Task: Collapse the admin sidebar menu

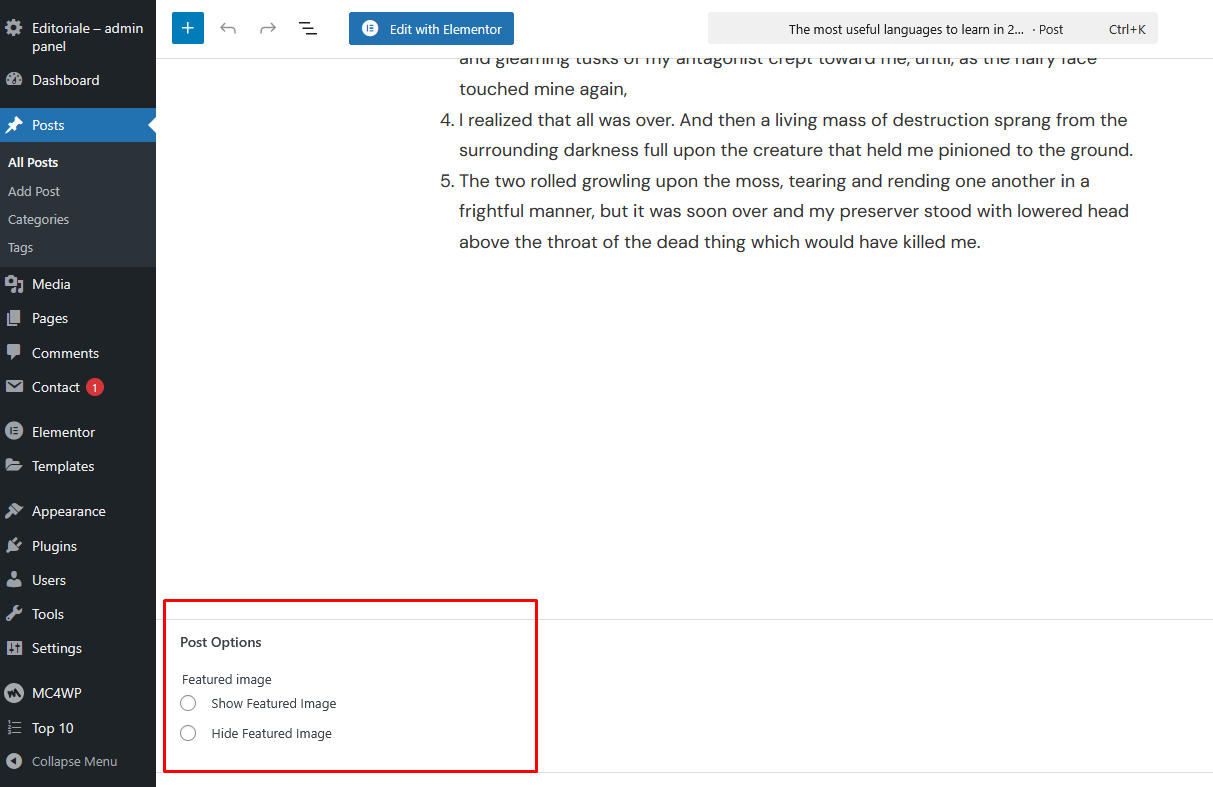Action: (x=62, y=761)
